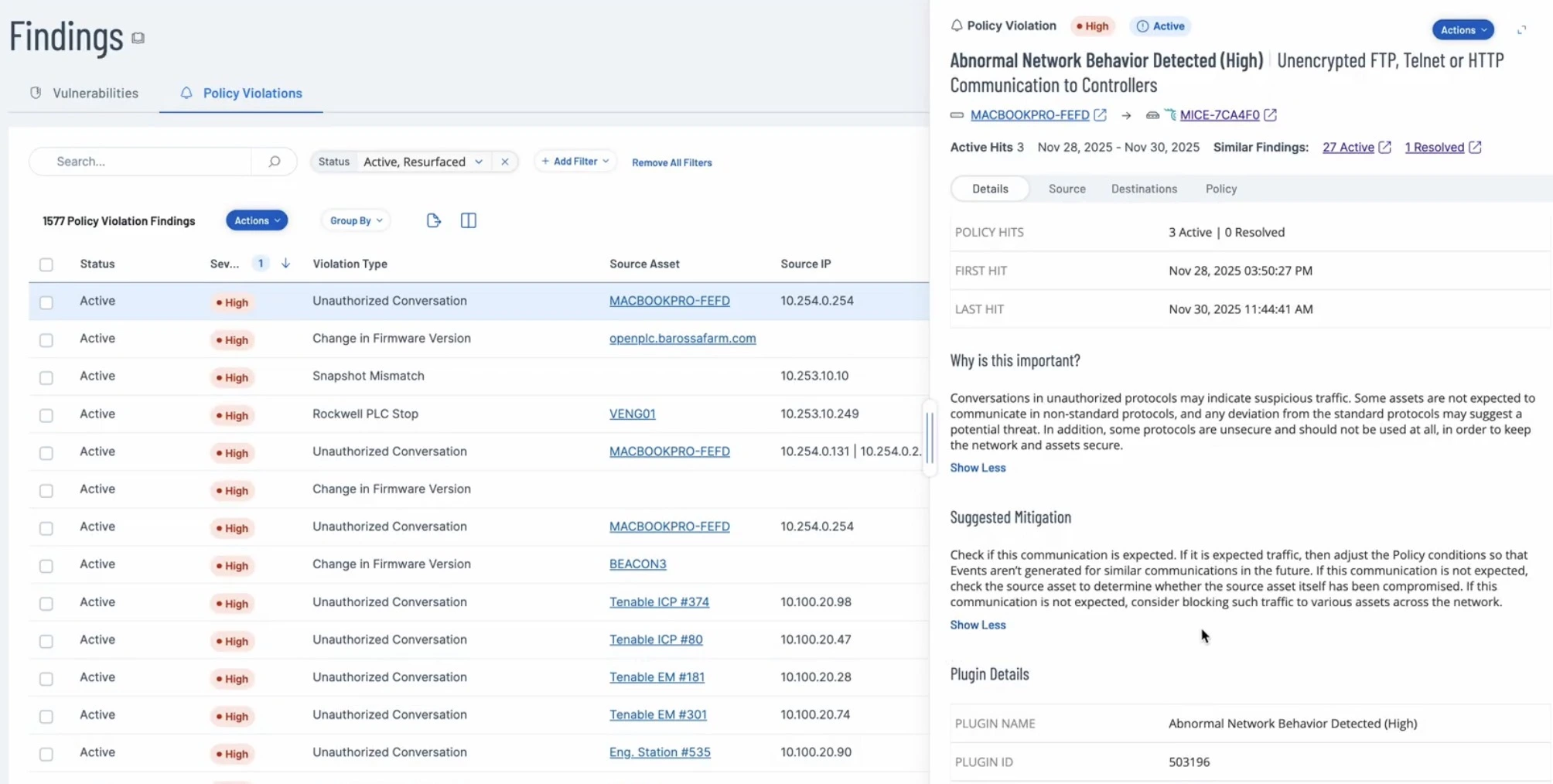Click Remove All Filters link
Viewport: 1553px width, 784px height.
coord(671,162)
